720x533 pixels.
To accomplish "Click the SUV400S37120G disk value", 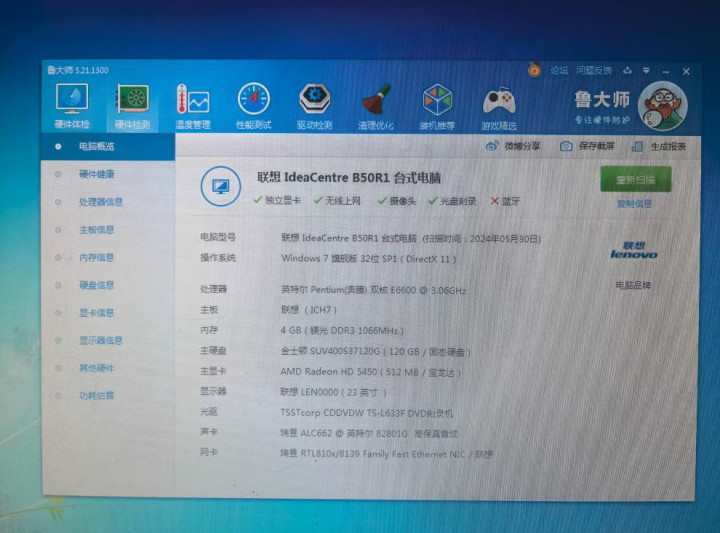I will pyautogui.click(x=376, y=352).
